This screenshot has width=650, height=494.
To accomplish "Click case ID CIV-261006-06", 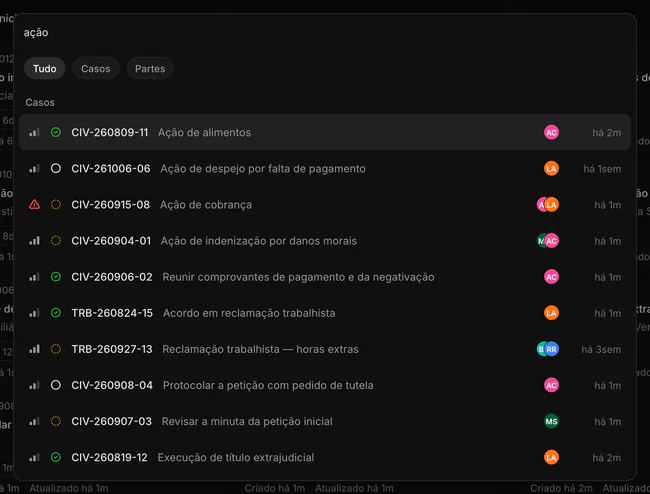I will (111, 169).
